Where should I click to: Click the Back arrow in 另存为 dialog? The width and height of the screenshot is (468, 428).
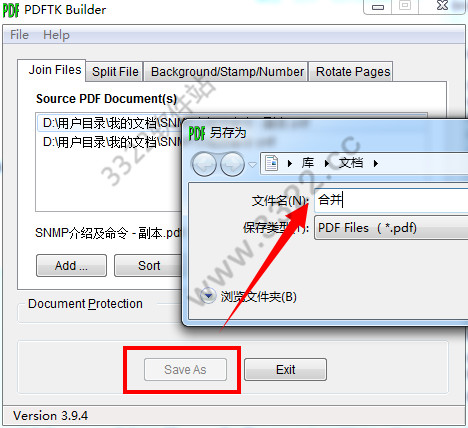tap(204, 164)
